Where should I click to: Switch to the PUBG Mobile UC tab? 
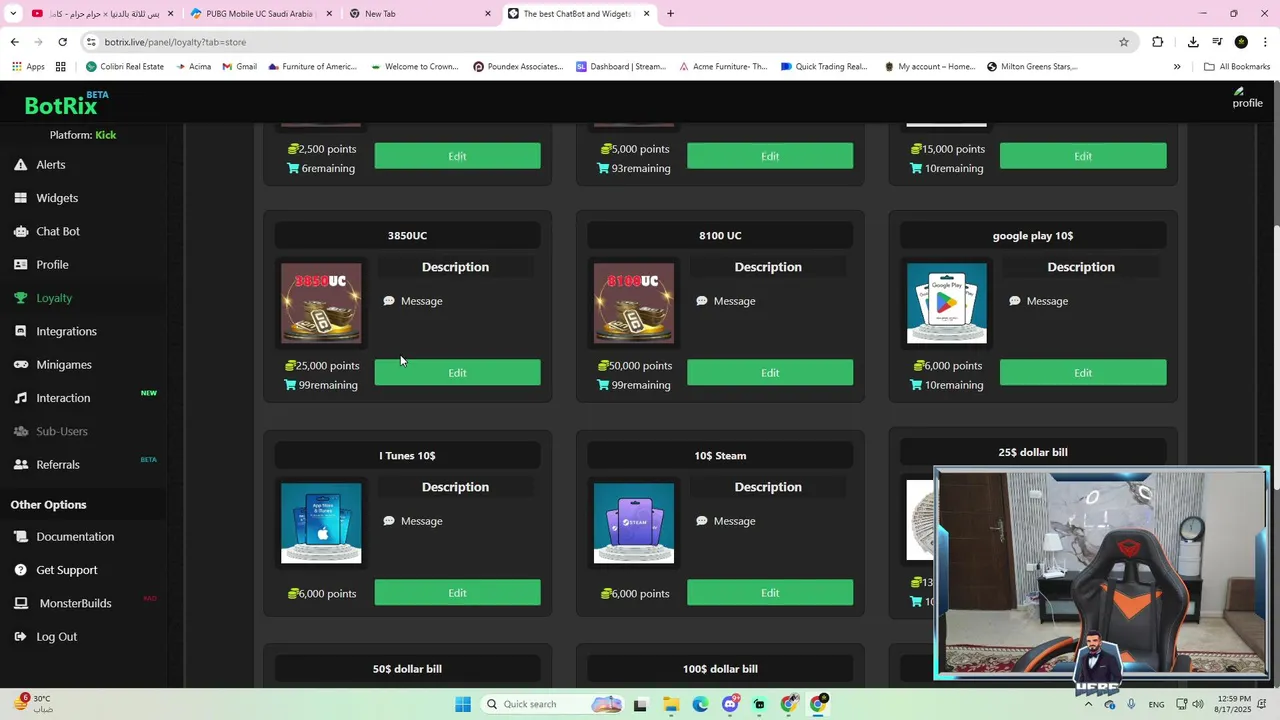pos(260,14)
